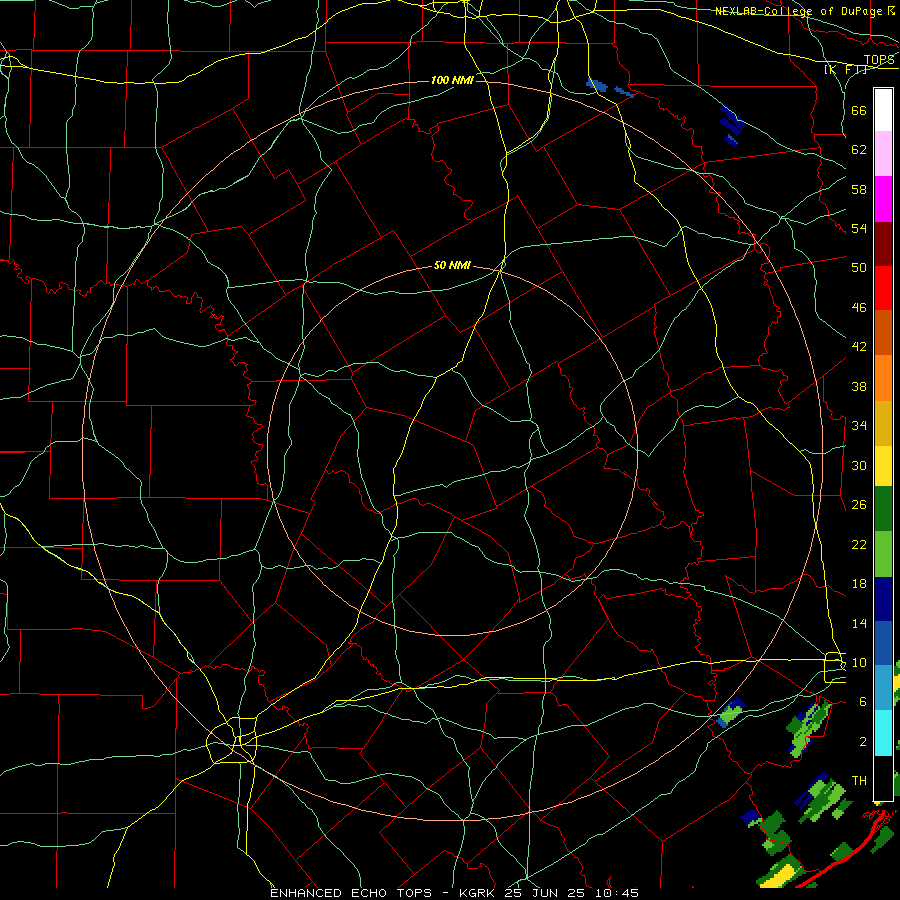This screenshot has height=900, width=900.
Task: Pick the bright red legend swatch
Action: pos(883,288)
